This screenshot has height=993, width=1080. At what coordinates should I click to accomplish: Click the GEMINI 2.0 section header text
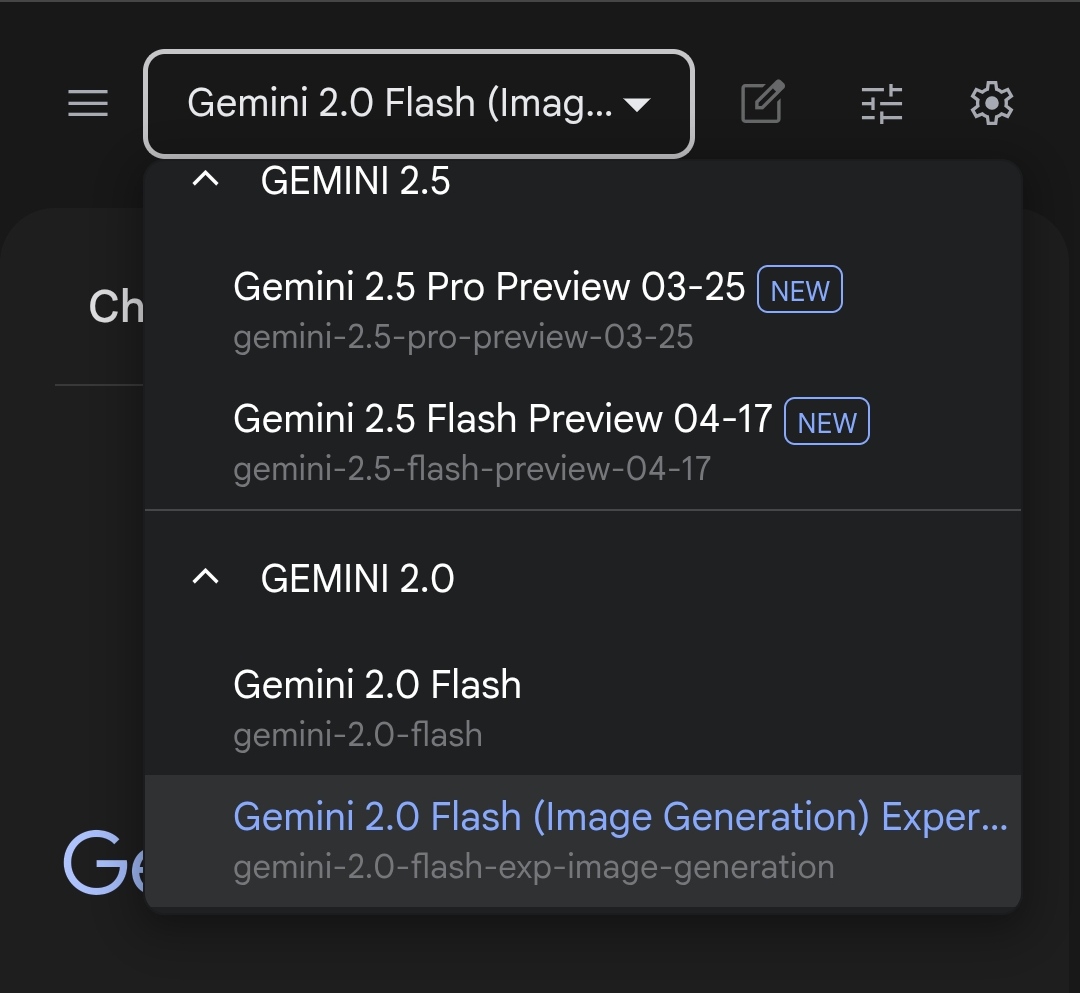(x=357, y=578)
